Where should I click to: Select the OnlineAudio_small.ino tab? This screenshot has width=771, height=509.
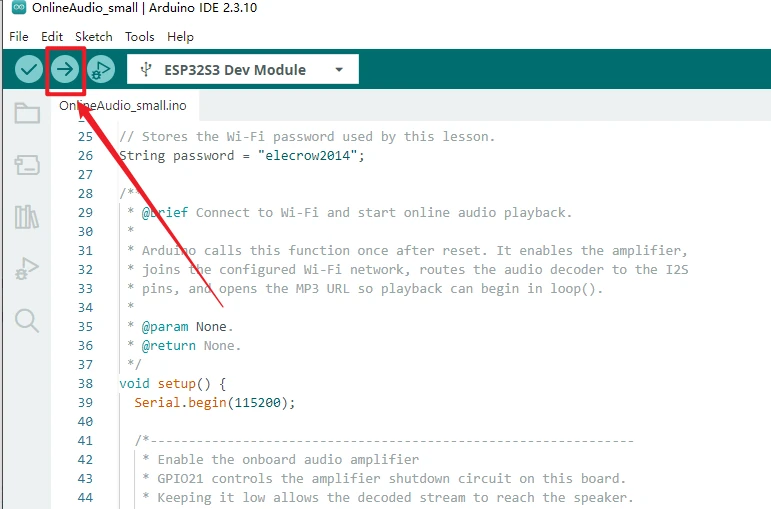[123, 105]
